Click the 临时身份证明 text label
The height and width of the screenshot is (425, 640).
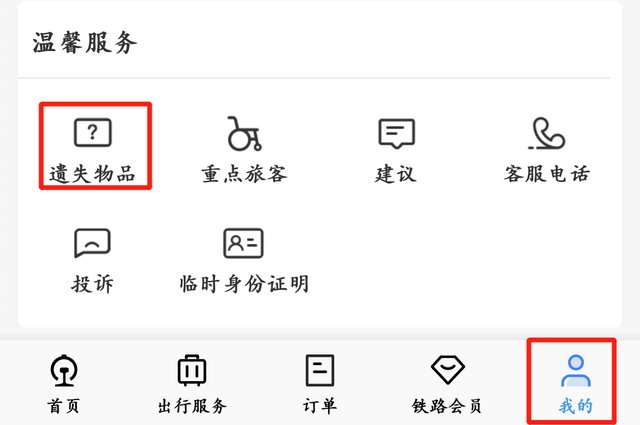click(x=244, y=284)
